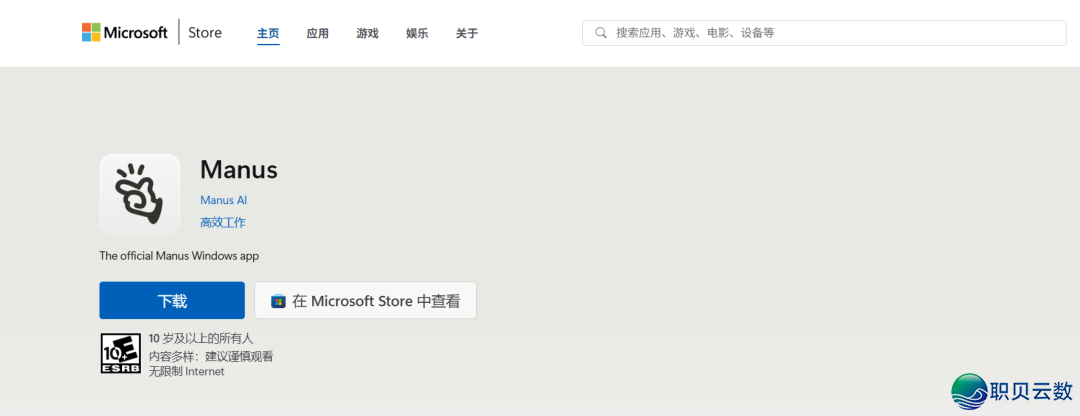Click 在 Microsoft Store 中查看 button
Image resolution: width=1080 pixels, height=416 pixels.
365,300
